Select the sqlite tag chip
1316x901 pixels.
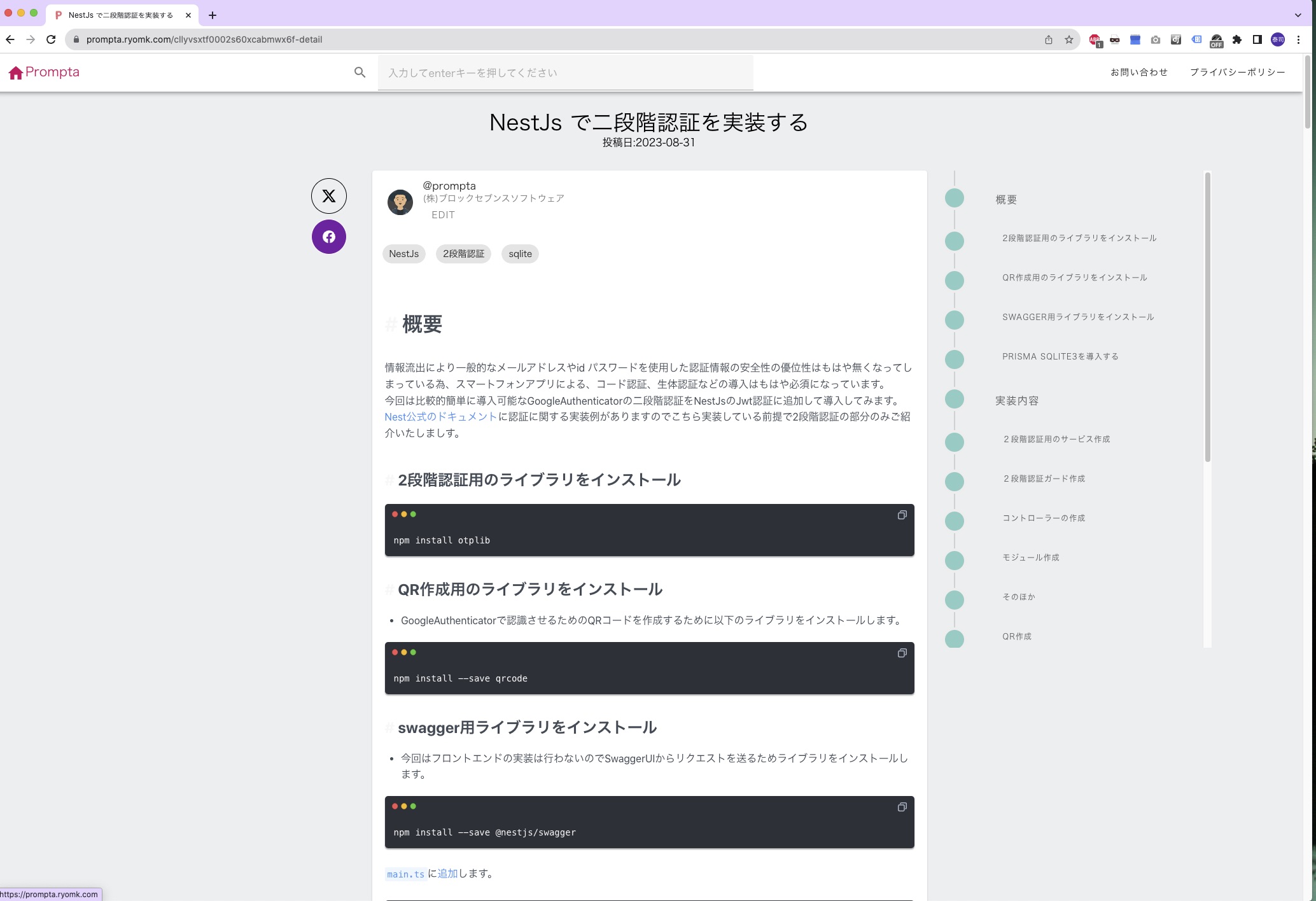(520, 254)
